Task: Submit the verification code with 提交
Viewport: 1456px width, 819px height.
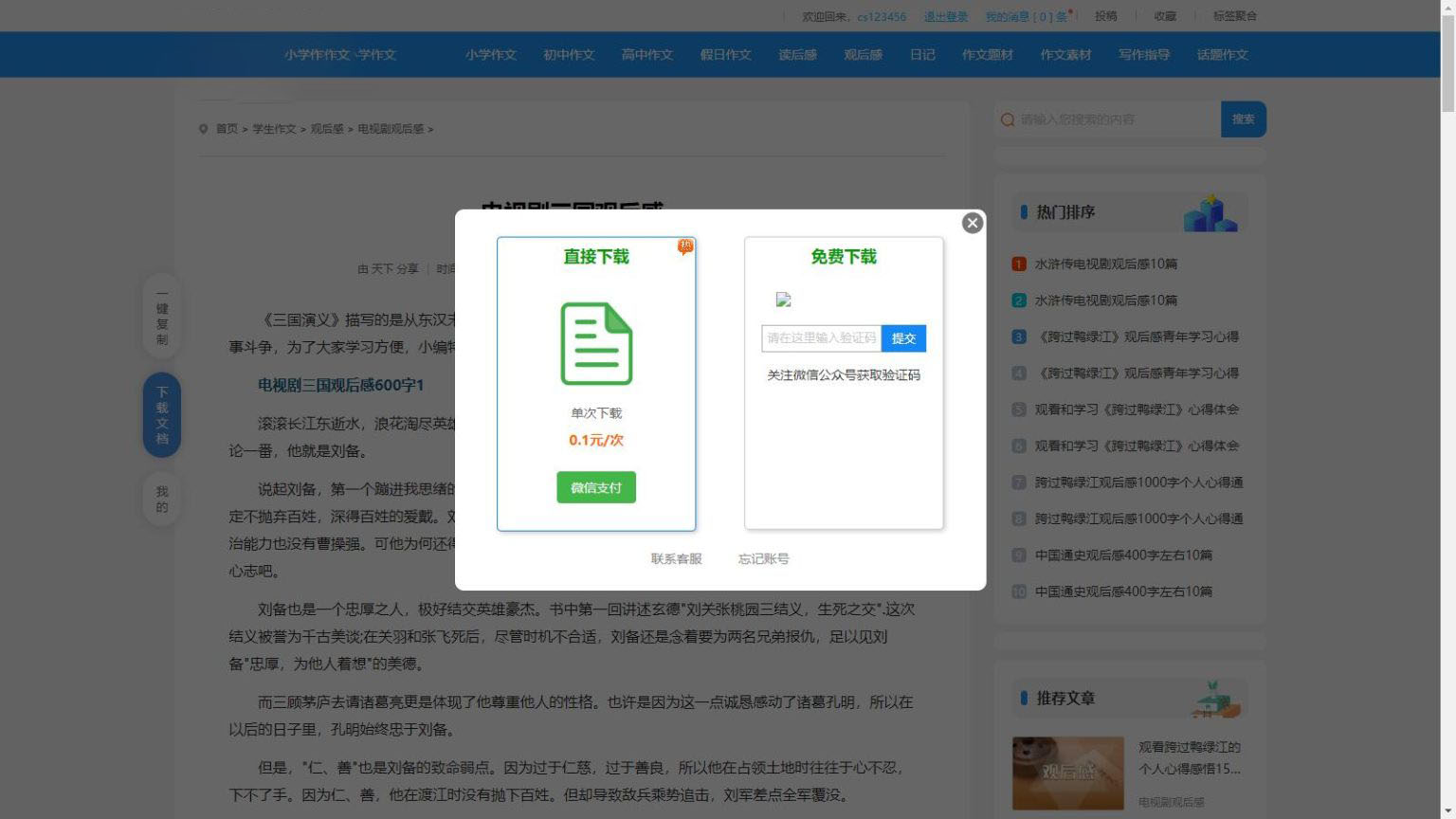Action: point(903,338)
